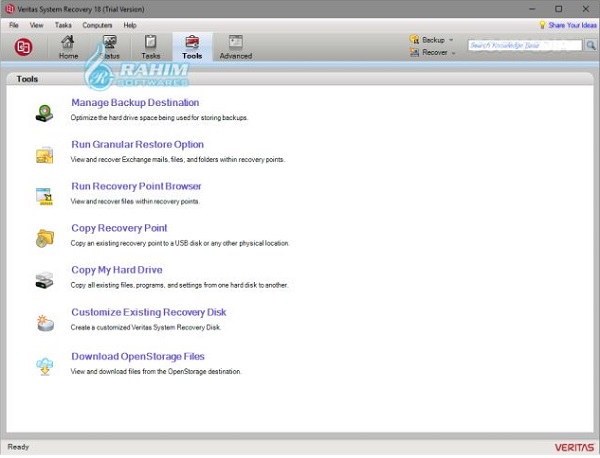Viewport: 600px width, 458px height.
Task: Launch Run Recovery Point Browser link
Action: 136,186
